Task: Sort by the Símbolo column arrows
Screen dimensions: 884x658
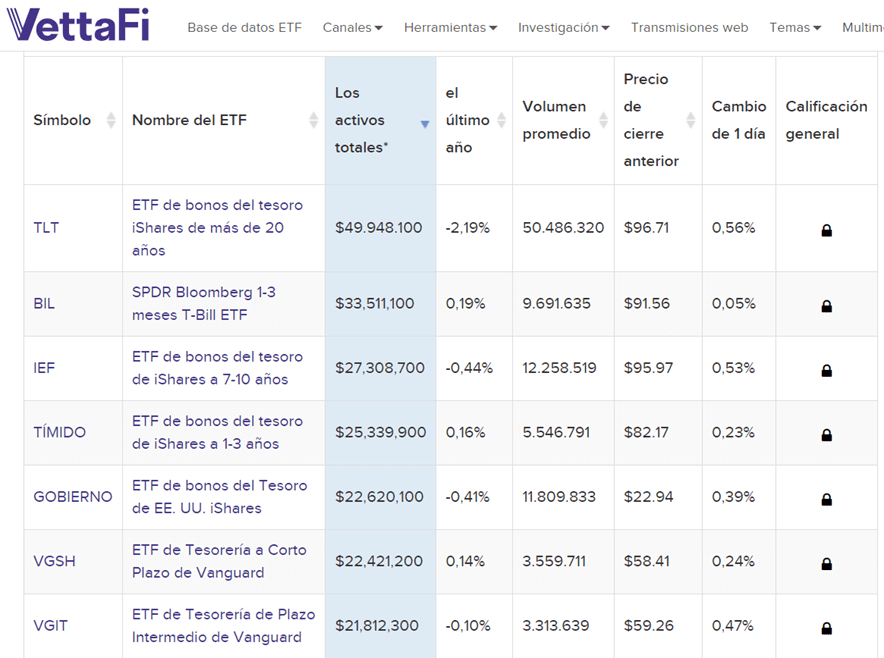Action: (x=111, y=121)
